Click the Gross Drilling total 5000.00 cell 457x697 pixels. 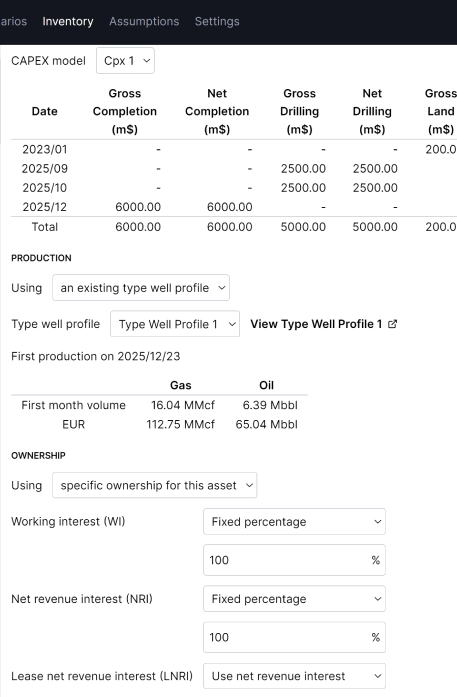(303, 227)
